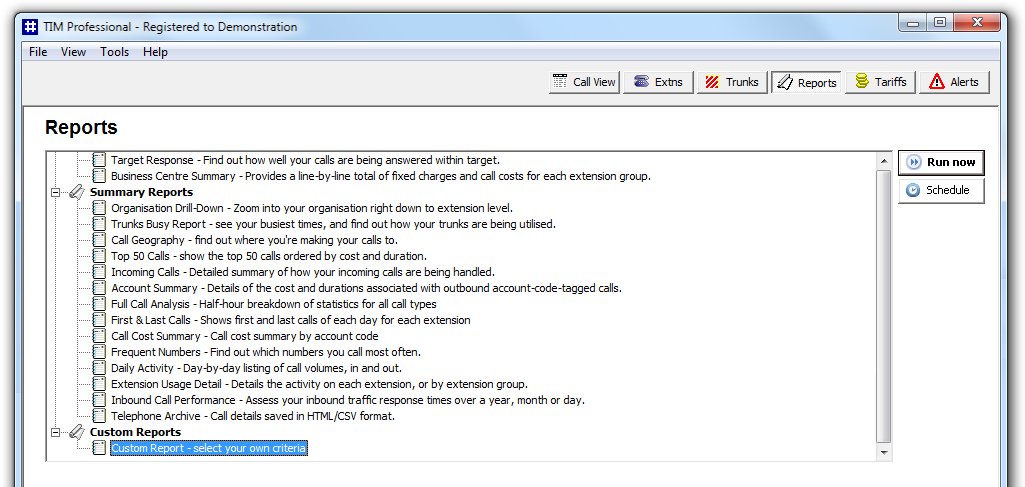
Task: Open the File menu
Action: pyautogui.click(x=38, y=52)
